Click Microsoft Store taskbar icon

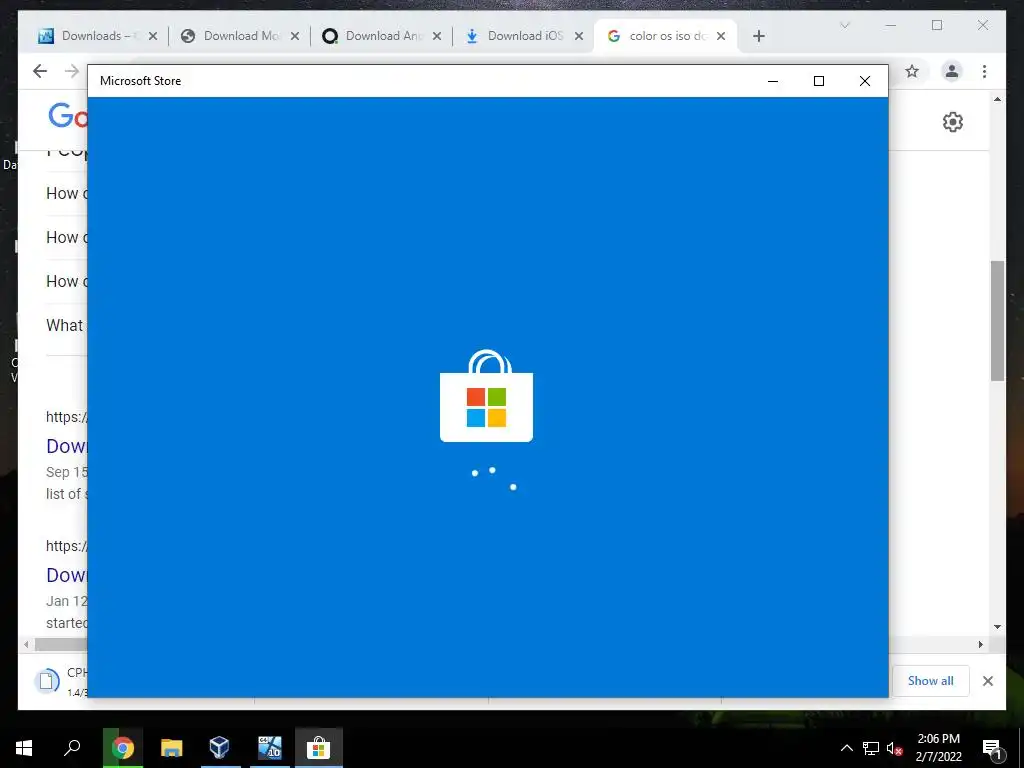coord(319,748)
